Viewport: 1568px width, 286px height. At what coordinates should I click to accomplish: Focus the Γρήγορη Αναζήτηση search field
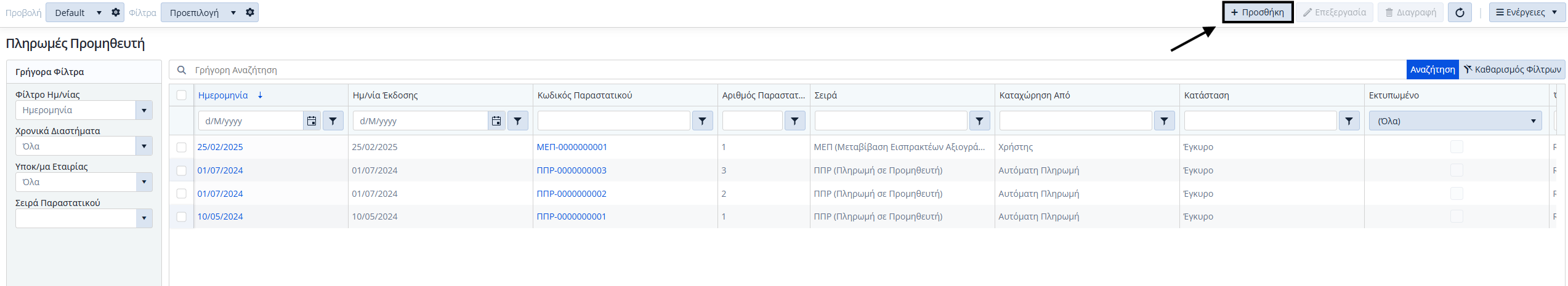point(798,70)
